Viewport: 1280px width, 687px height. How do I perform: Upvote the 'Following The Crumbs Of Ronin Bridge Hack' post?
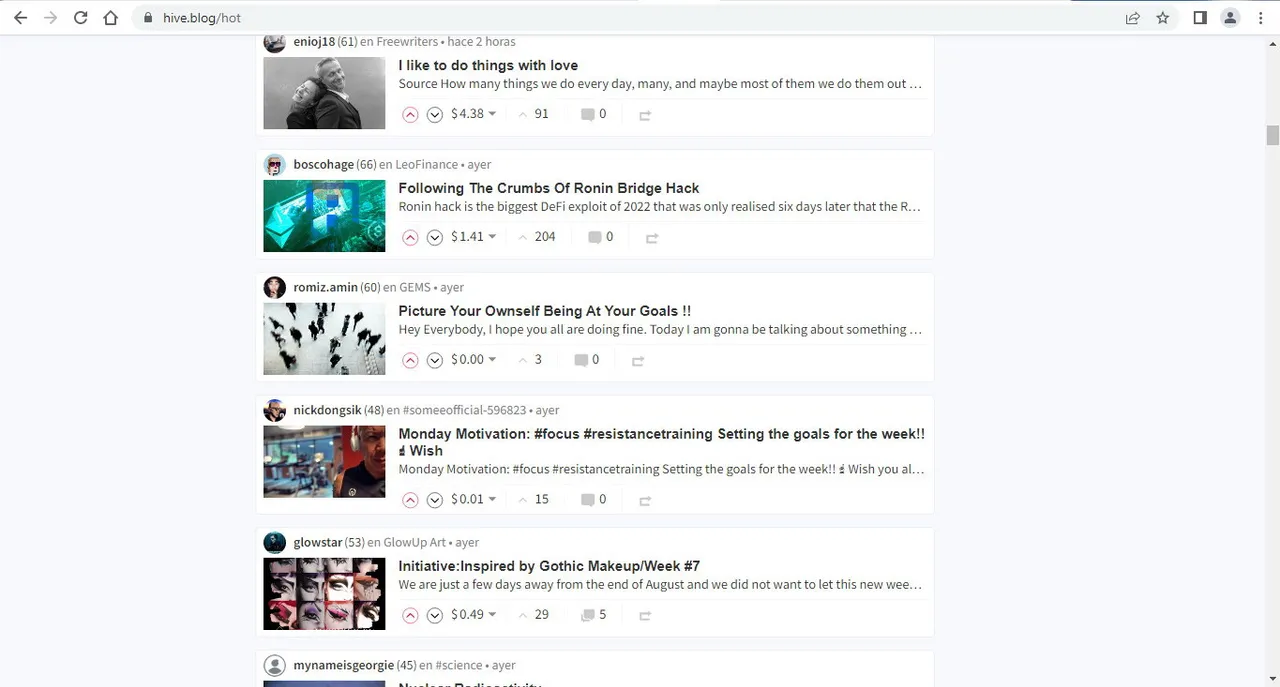coord(410,238)
